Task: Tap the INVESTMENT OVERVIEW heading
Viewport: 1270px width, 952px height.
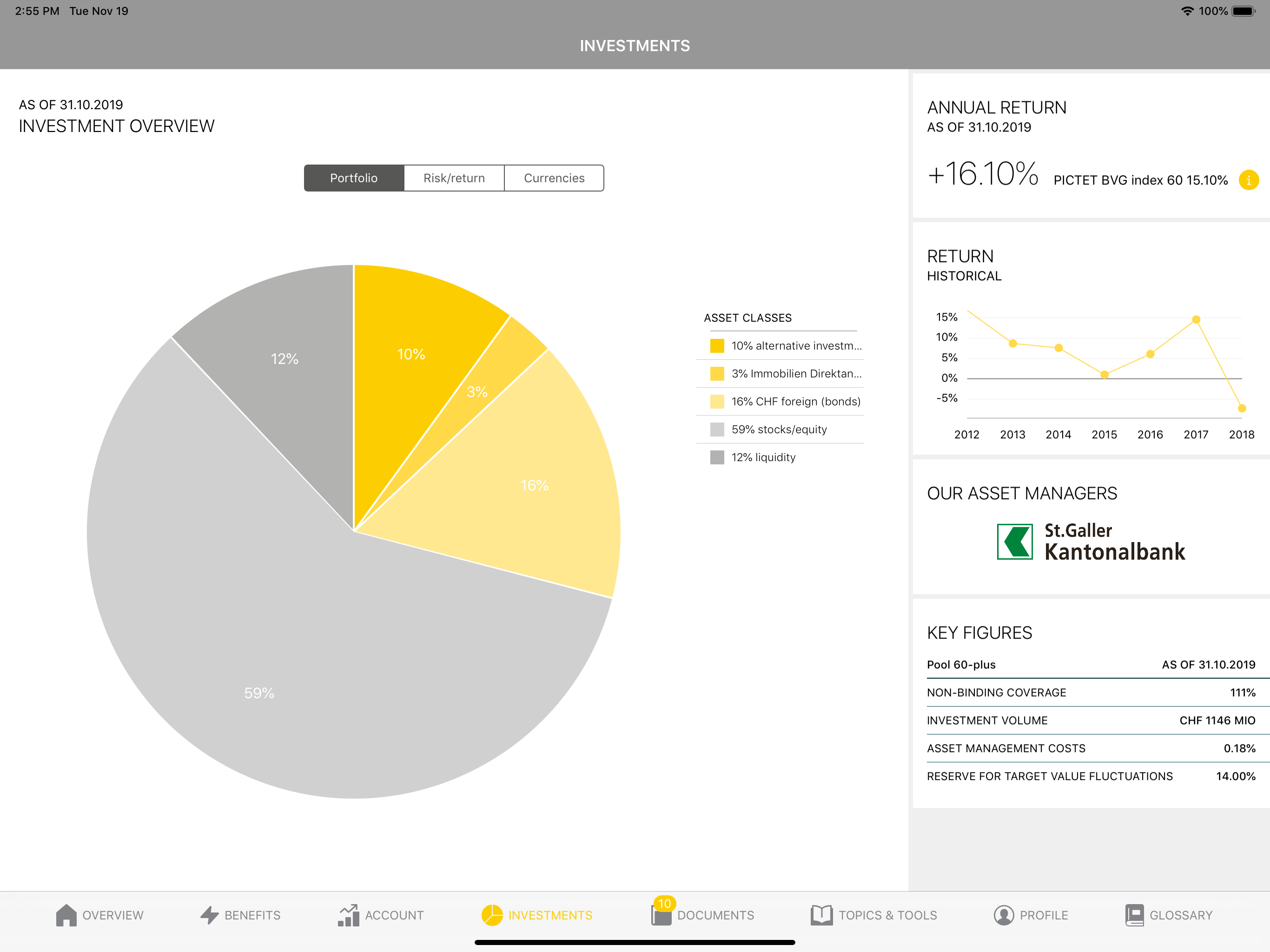Action: 117,126
